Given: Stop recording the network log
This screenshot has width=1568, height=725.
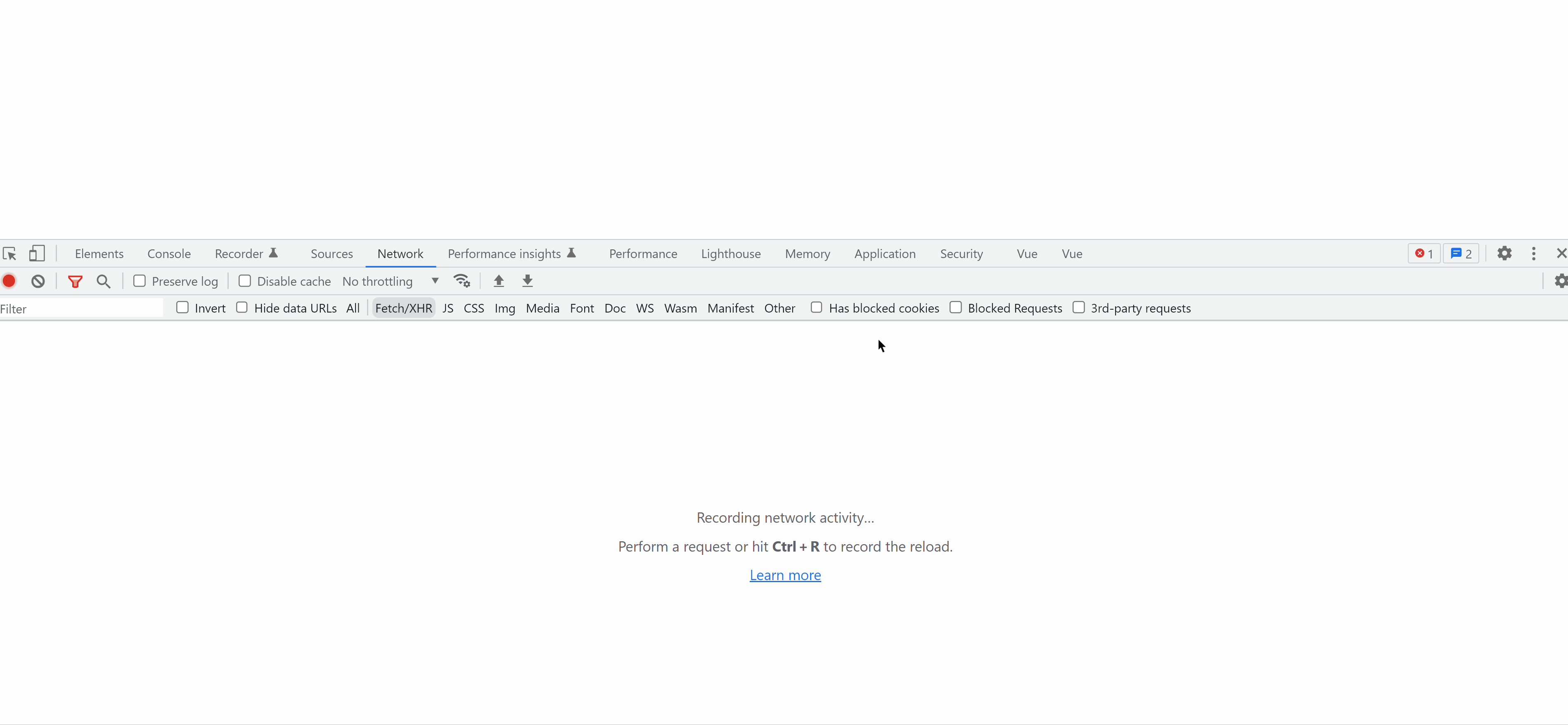Looking at the screenshot, I should point(9,281).
